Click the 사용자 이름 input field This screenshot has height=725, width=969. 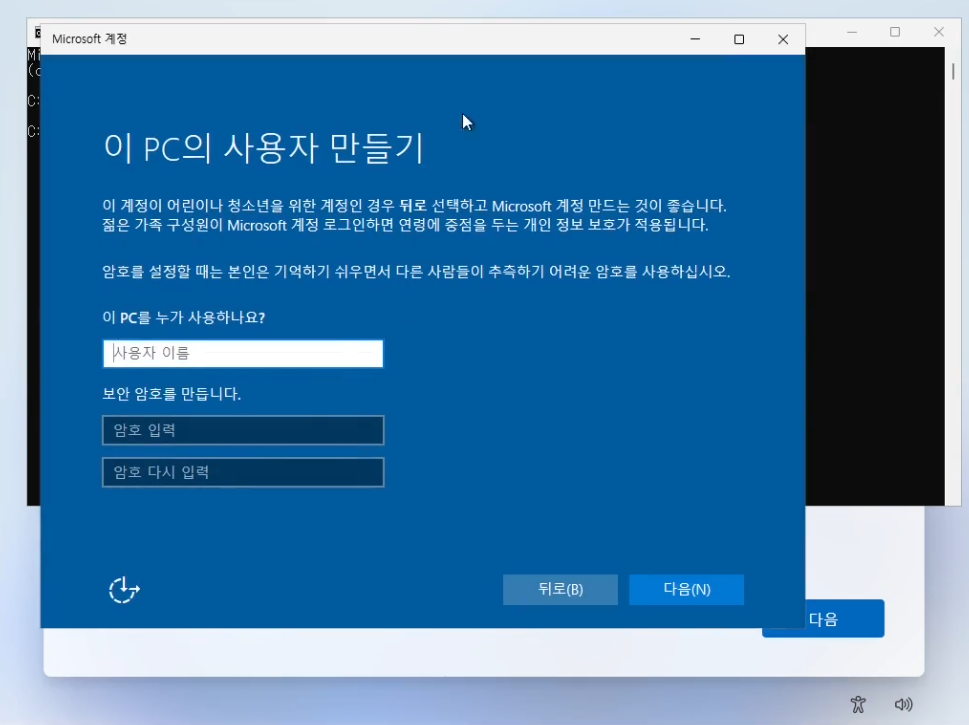click(243, 354)
